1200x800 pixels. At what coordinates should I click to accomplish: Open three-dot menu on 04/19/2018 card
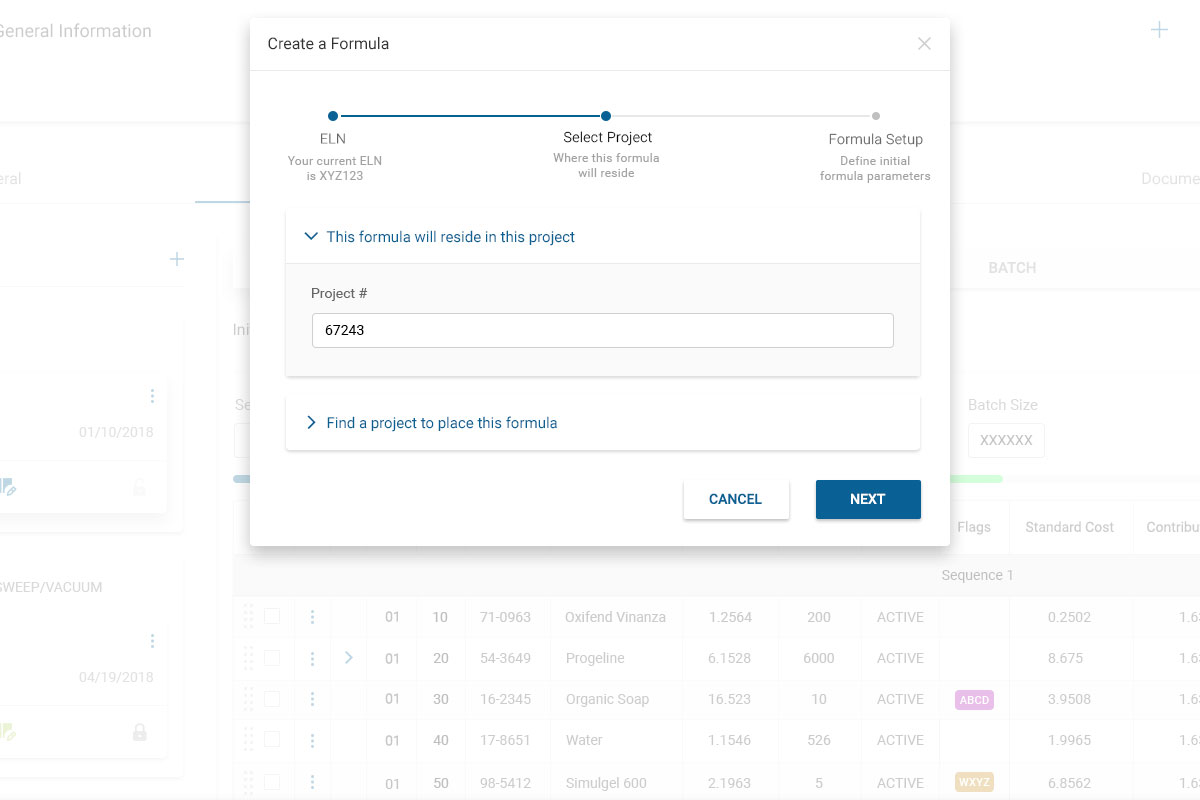coord(152,641)
